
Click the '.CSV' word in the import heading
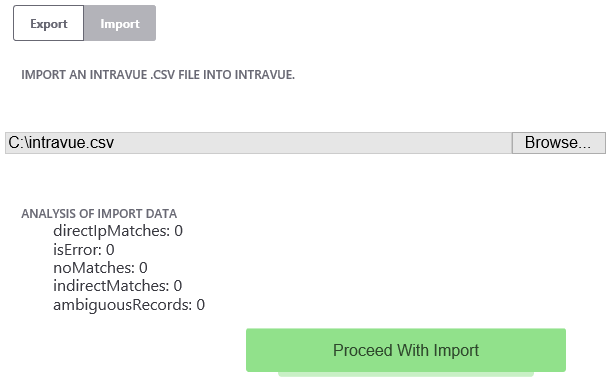[x=163, y=75]
